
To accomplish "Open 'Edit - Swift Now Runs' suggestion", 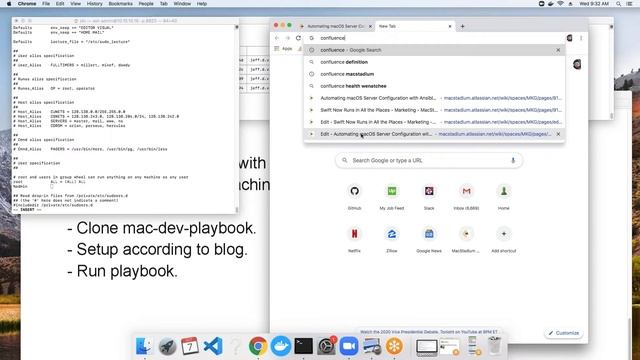I will [x=434, y=122].
